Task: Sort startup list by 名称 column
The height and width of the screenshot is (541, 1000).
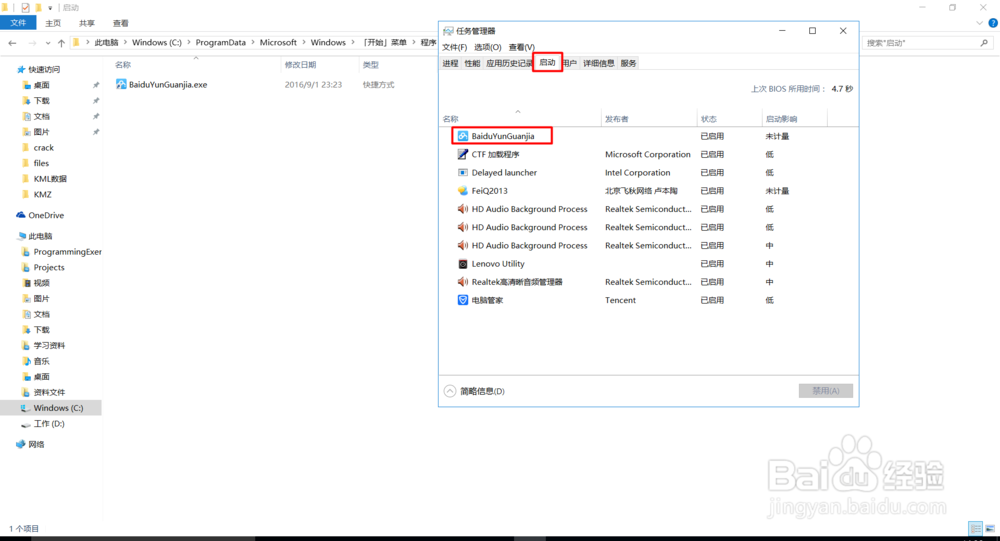Action: [520, 119]
